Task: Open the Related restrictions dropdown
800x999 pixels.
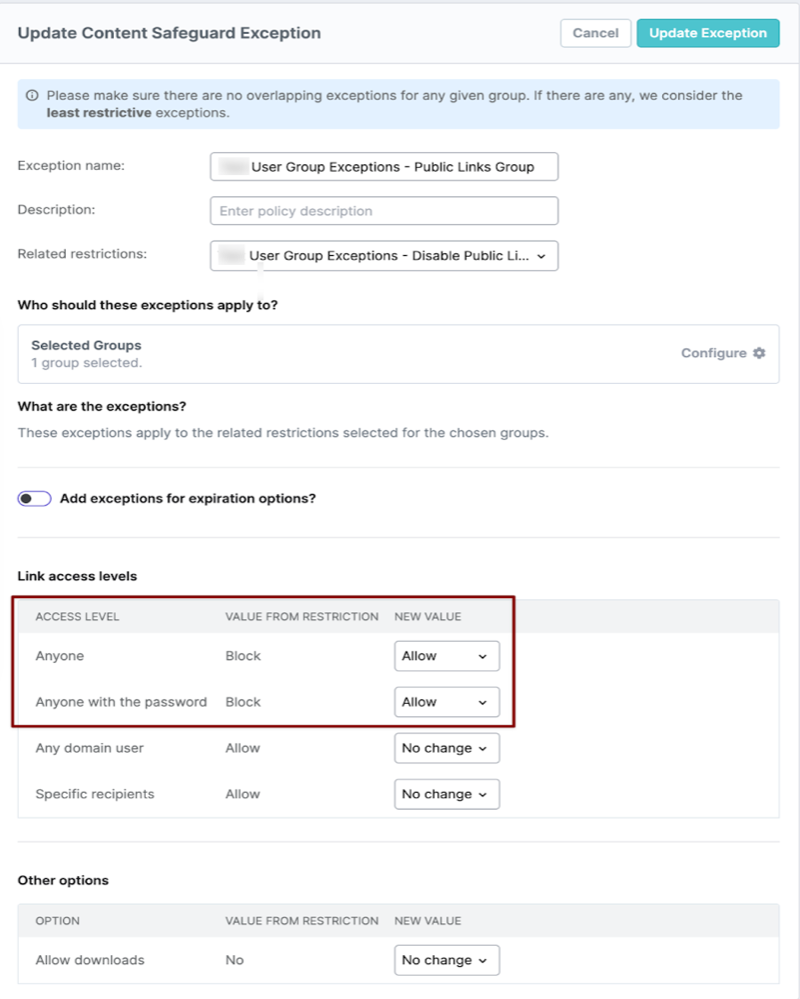Action: (384, 256)
